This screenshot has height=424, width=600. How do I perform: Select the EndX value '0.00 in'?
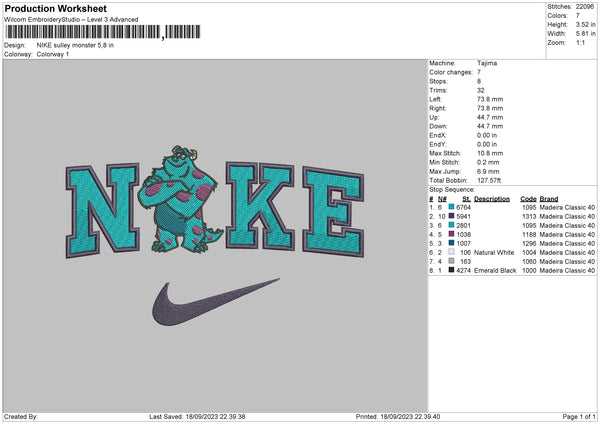point(487,135)
